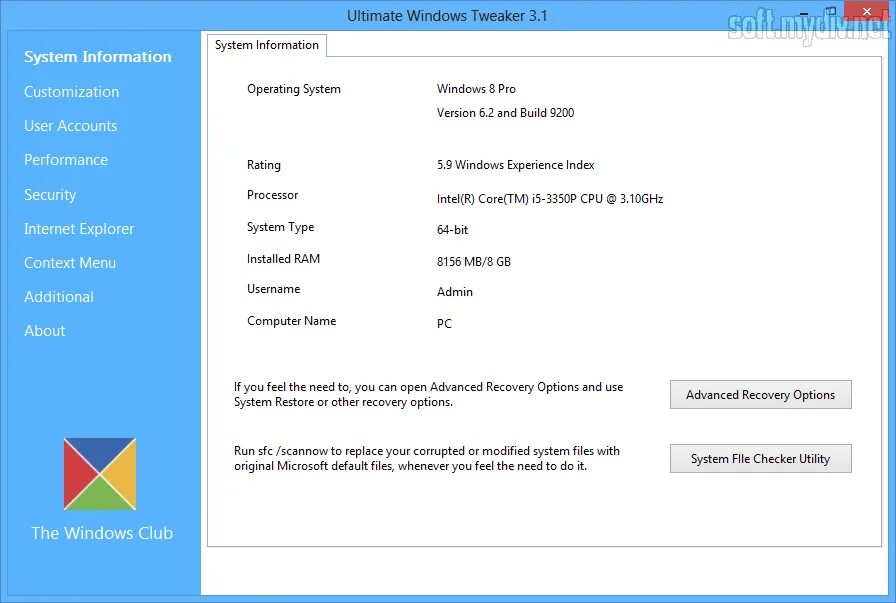Screen dimensions: 896x603
Task: Click the PC computer name value
Action: [444, 324]
